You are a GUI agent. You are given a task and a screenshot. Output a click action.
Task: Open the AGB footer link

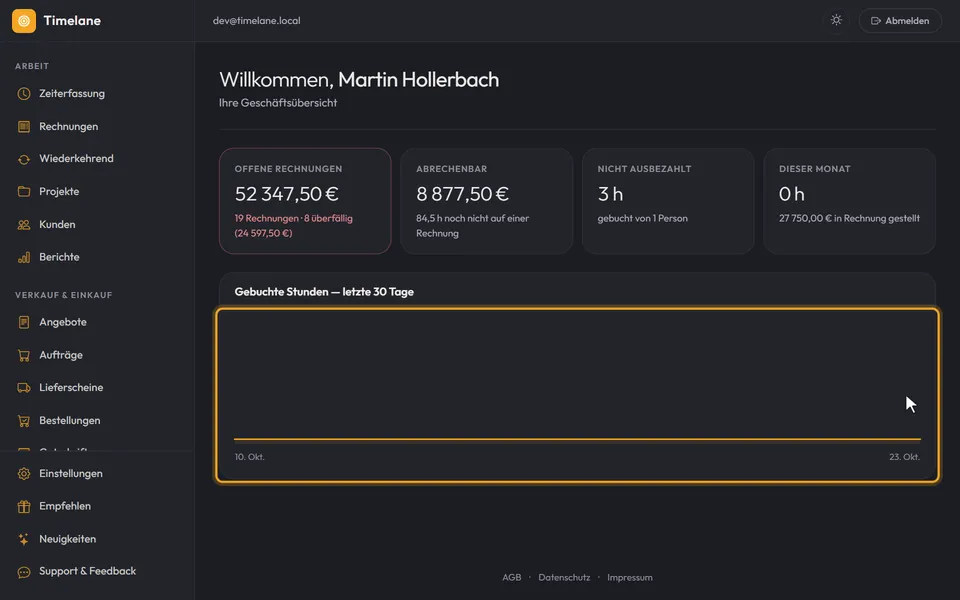(x=512, y=577)
